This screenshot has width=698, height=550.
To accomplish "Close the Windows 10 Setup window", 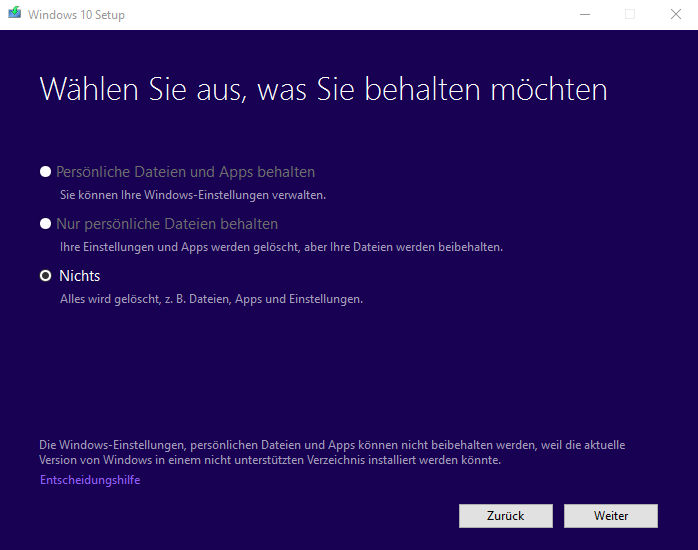I will coord(676,15).
